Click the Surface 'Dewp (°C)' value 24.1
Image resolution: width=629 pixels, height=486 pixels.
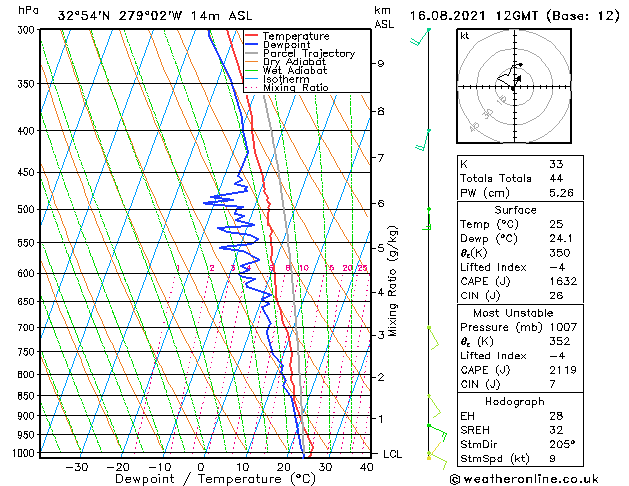click(561, 238)
